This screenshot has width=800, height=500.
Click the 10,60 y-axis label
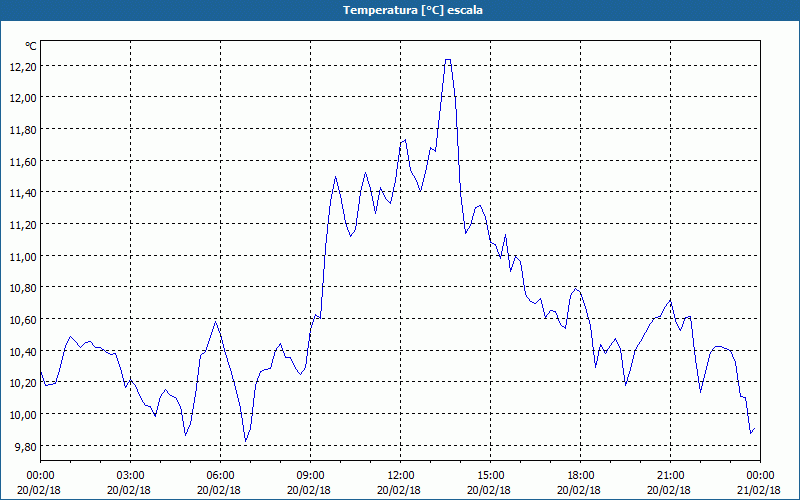[23, 320]
